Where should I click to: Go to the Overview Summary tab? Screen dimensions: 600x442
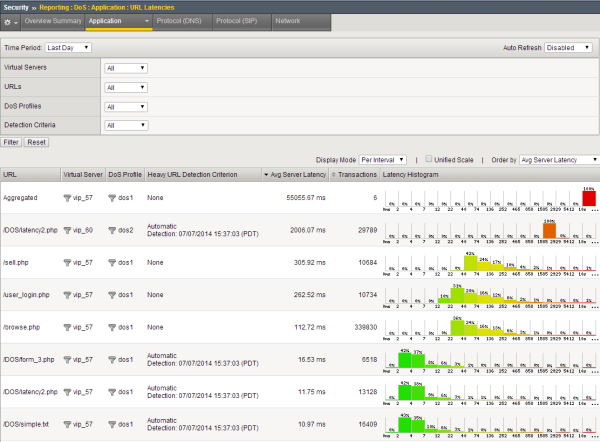coord(51,20)
